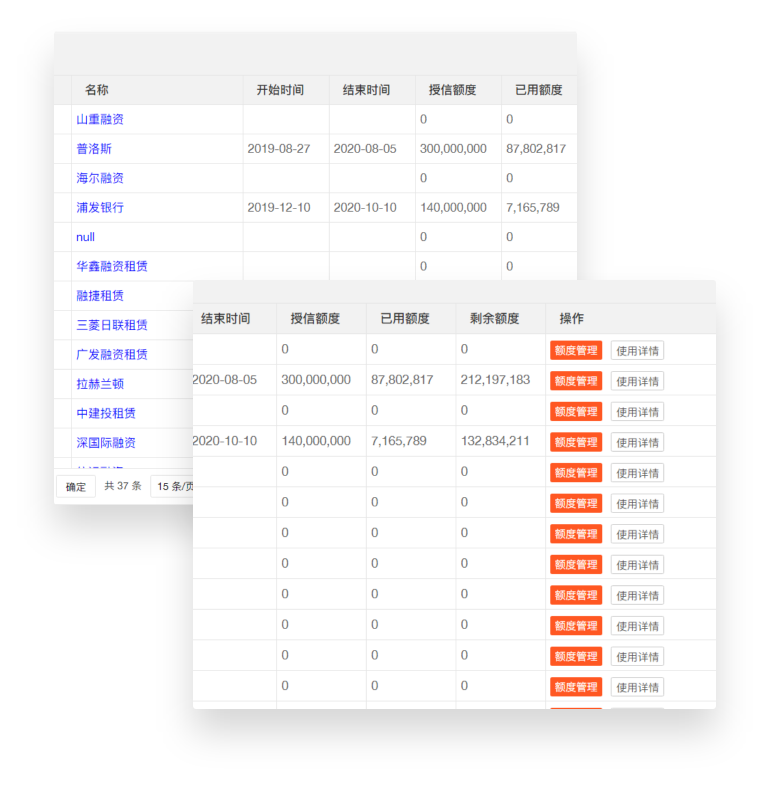770x786 pixels.
Task: Open the 普洛斯 entry link
Action: click(94, 149)
